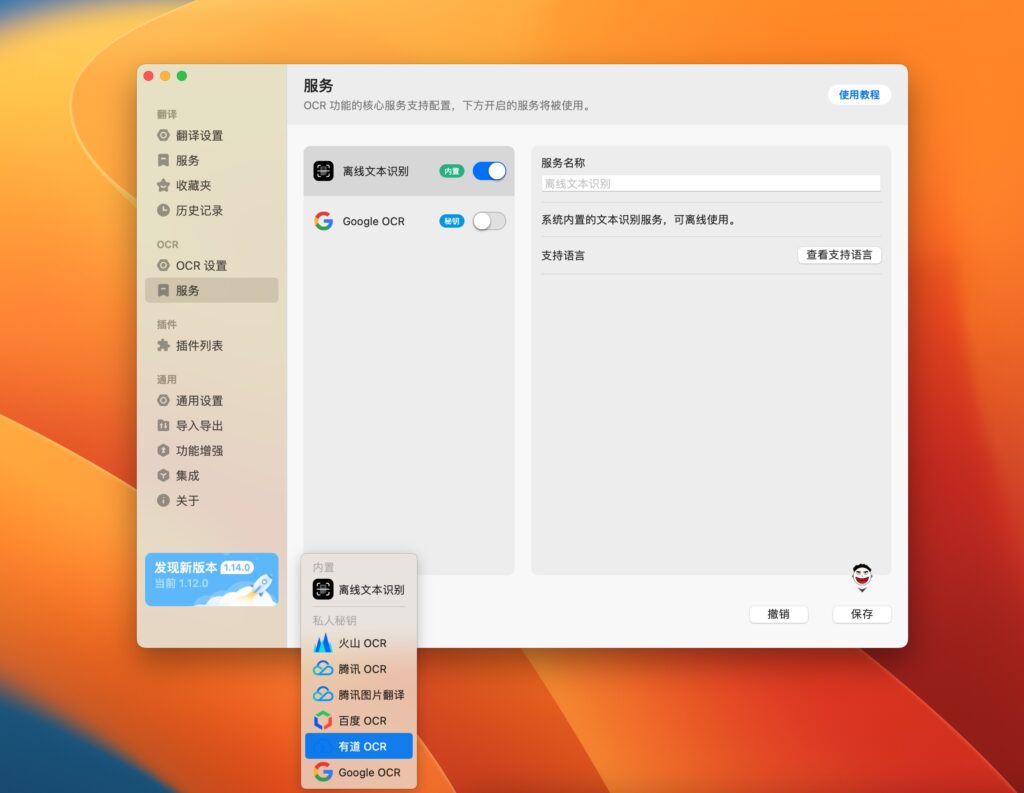1024x793 pixels.
Task: Enable the Google OCR service toggle
Action: (489, 221)
